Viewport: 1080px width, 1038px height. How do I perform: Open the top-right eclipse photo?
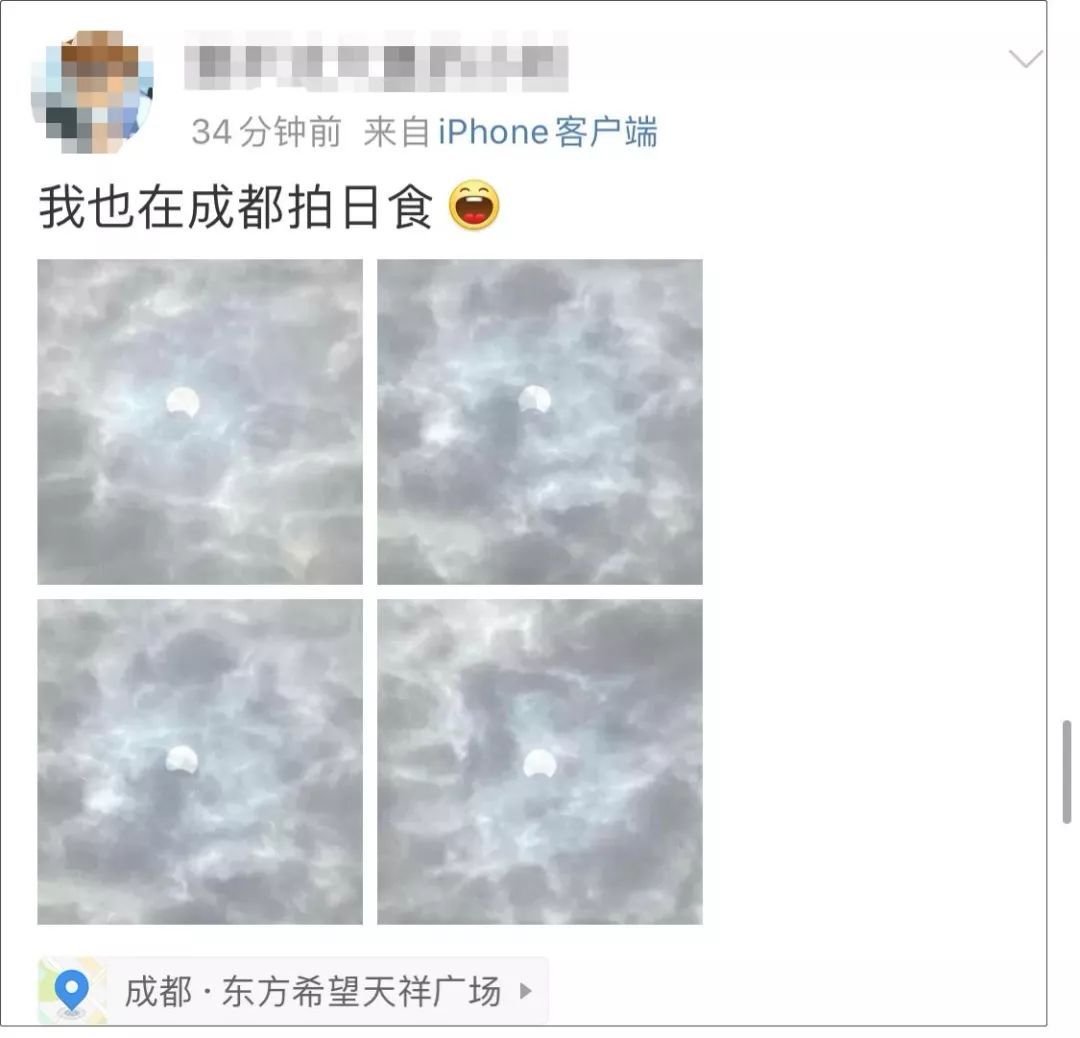click(x=540, y=422)
